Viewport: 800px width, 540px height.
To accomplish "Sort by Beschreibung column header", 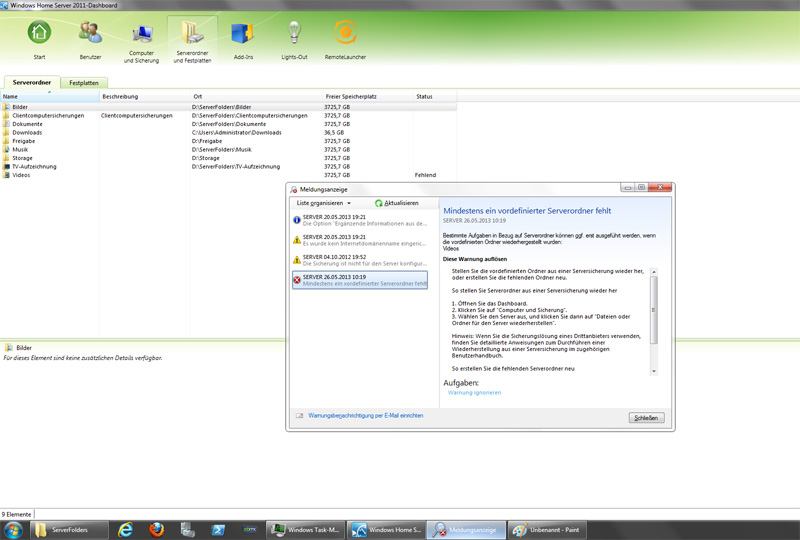I will [x=145, y=96].
